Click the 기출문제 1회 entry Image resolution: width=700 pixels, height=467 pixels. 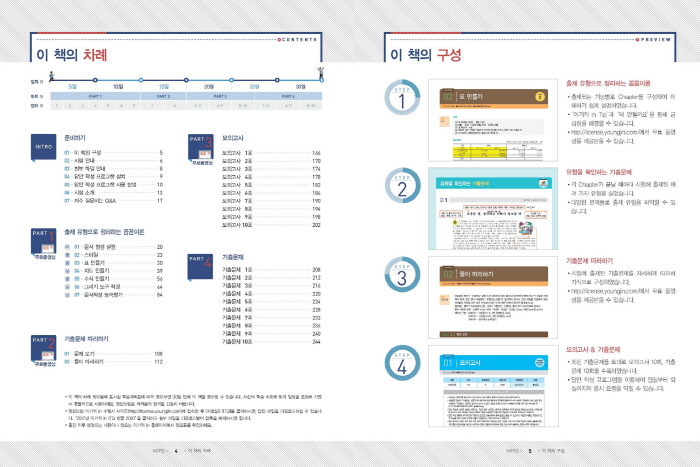pos(271,270)
